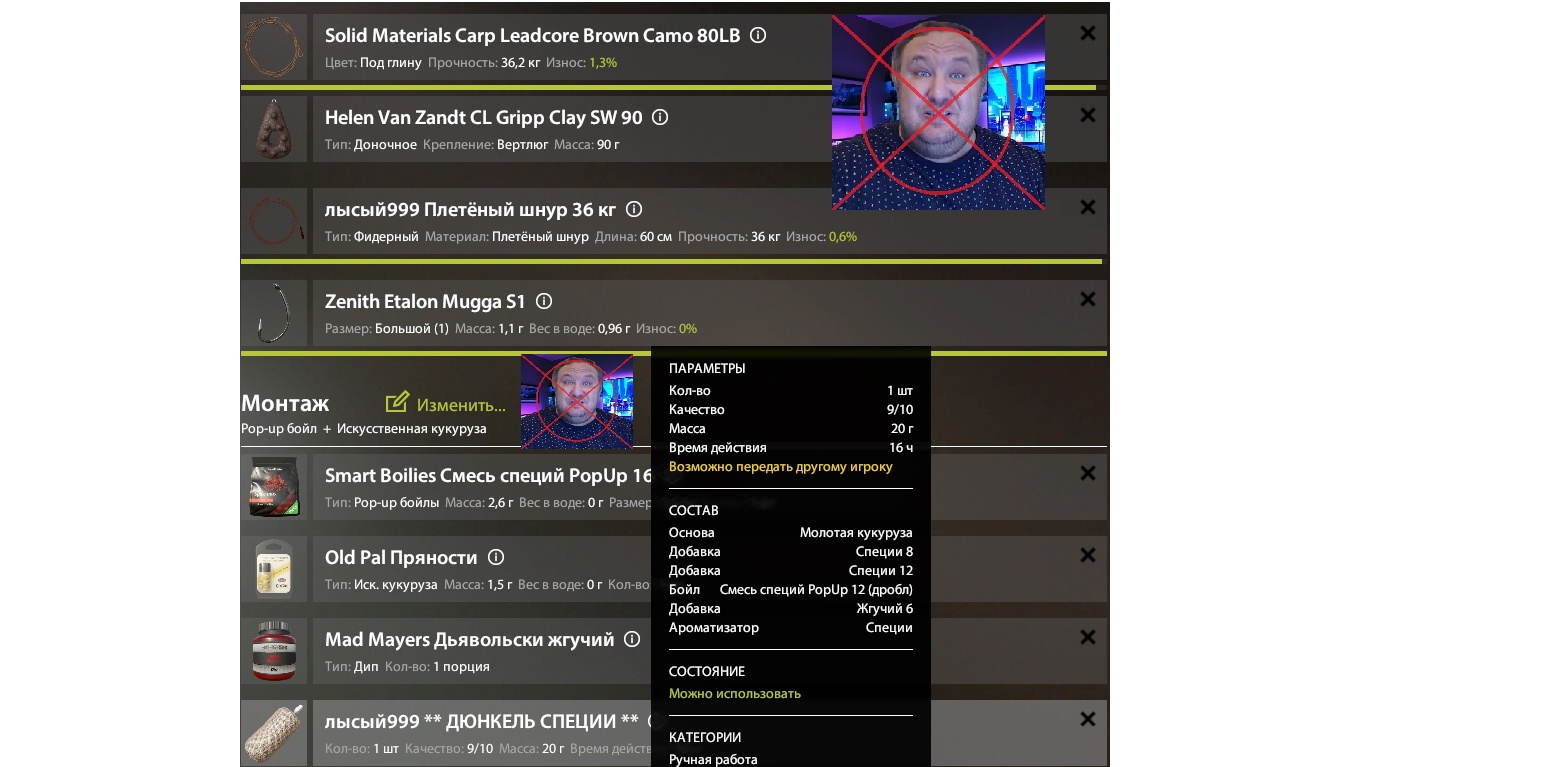Image resolution: width=1548 pixels, height=767 pixels.
Task: Show info for Old Pal Пряности
Action: (x=496, y=557)
